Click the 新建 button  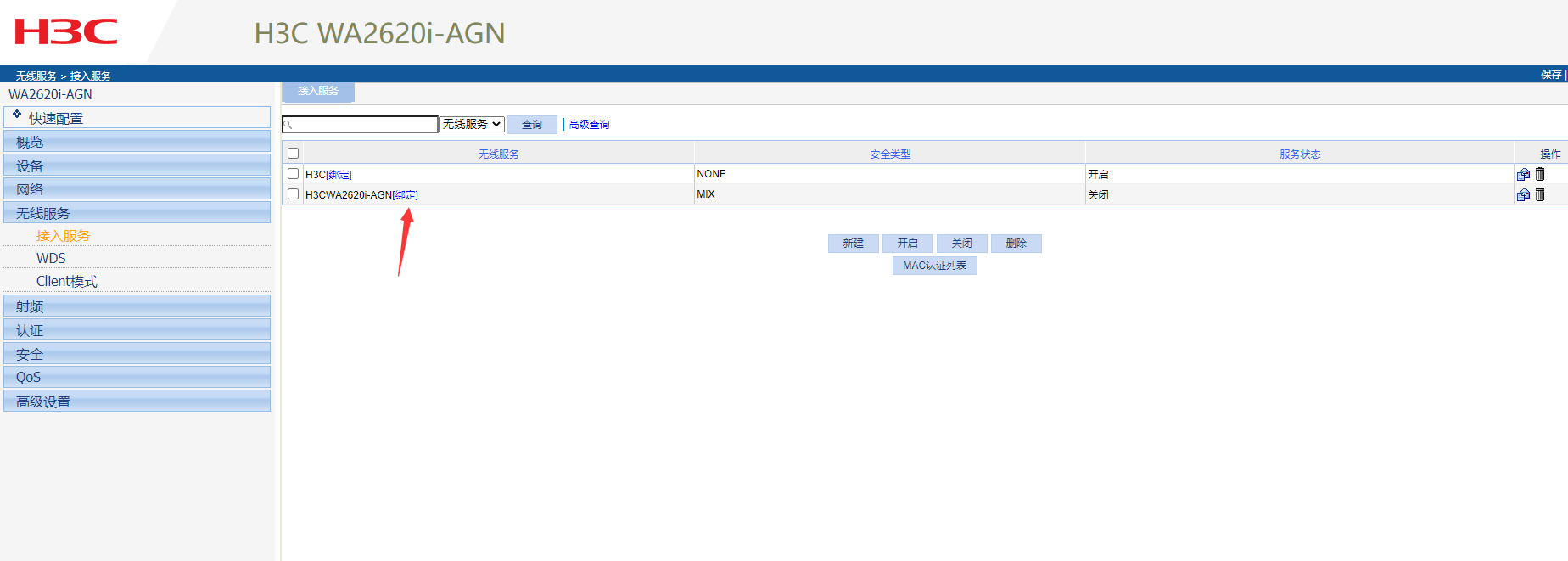pos(854,244)
